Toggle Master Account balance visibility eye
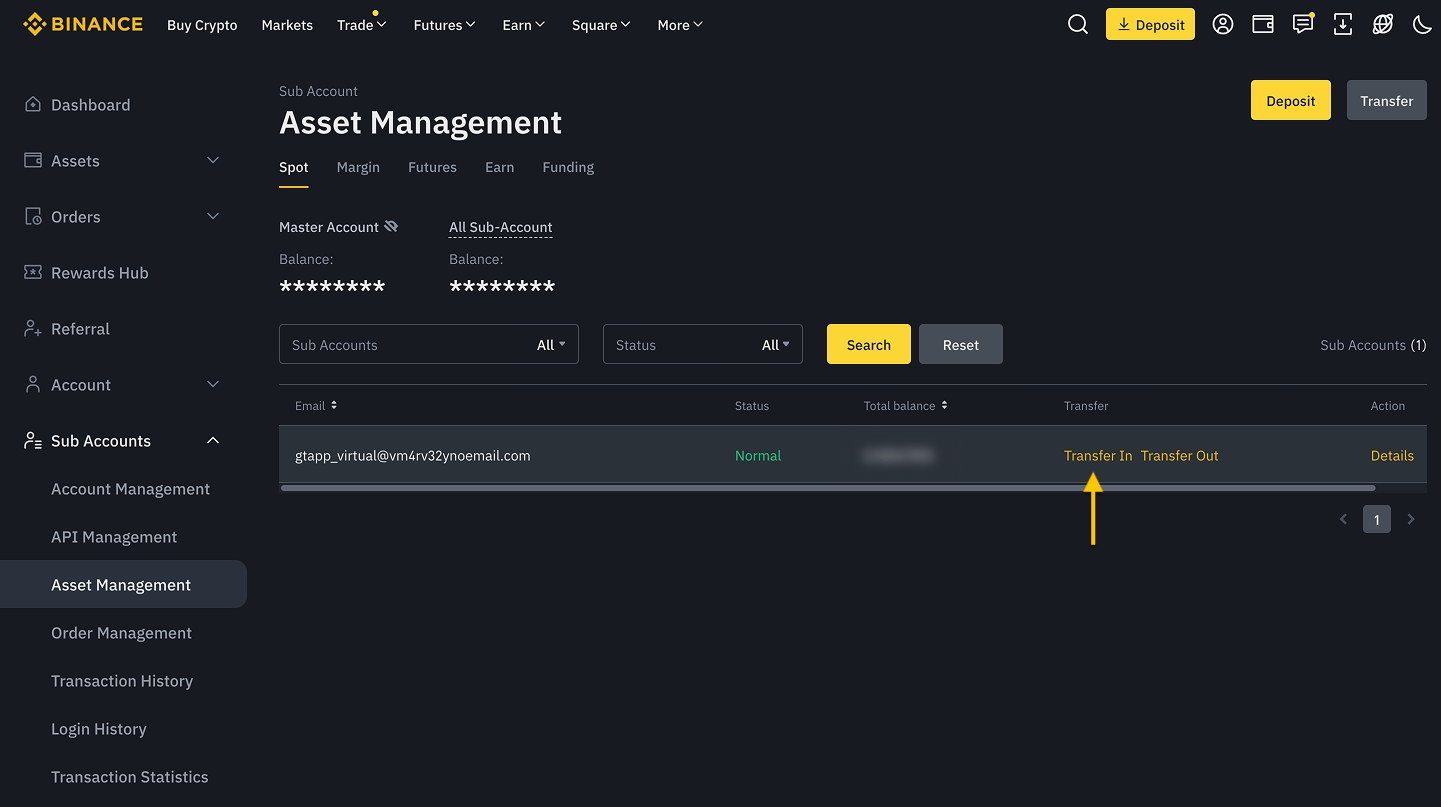 pyautogui.click(x=391, y=227)
